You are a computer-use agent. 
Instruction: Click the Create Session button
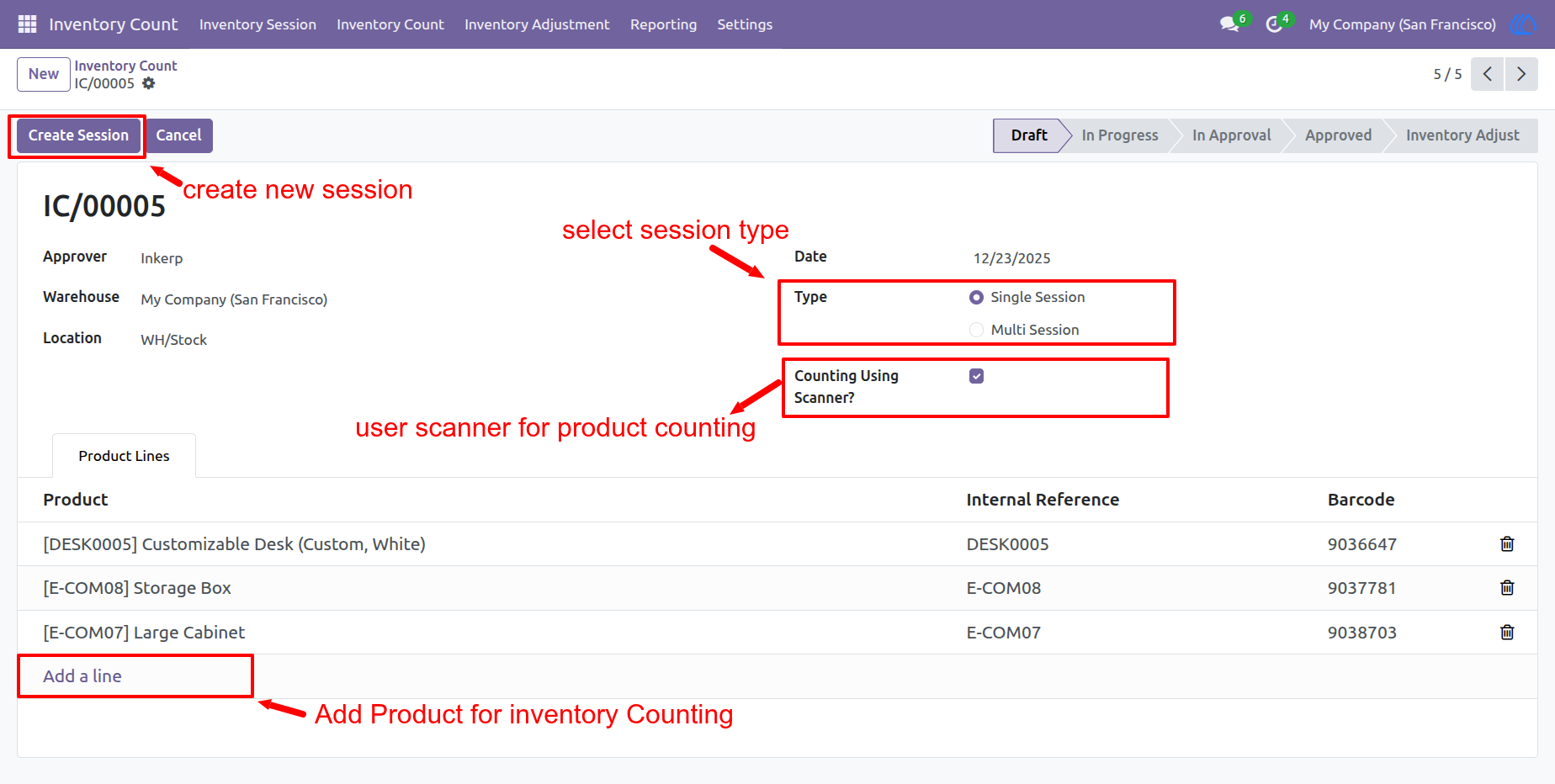pos(78,135)
